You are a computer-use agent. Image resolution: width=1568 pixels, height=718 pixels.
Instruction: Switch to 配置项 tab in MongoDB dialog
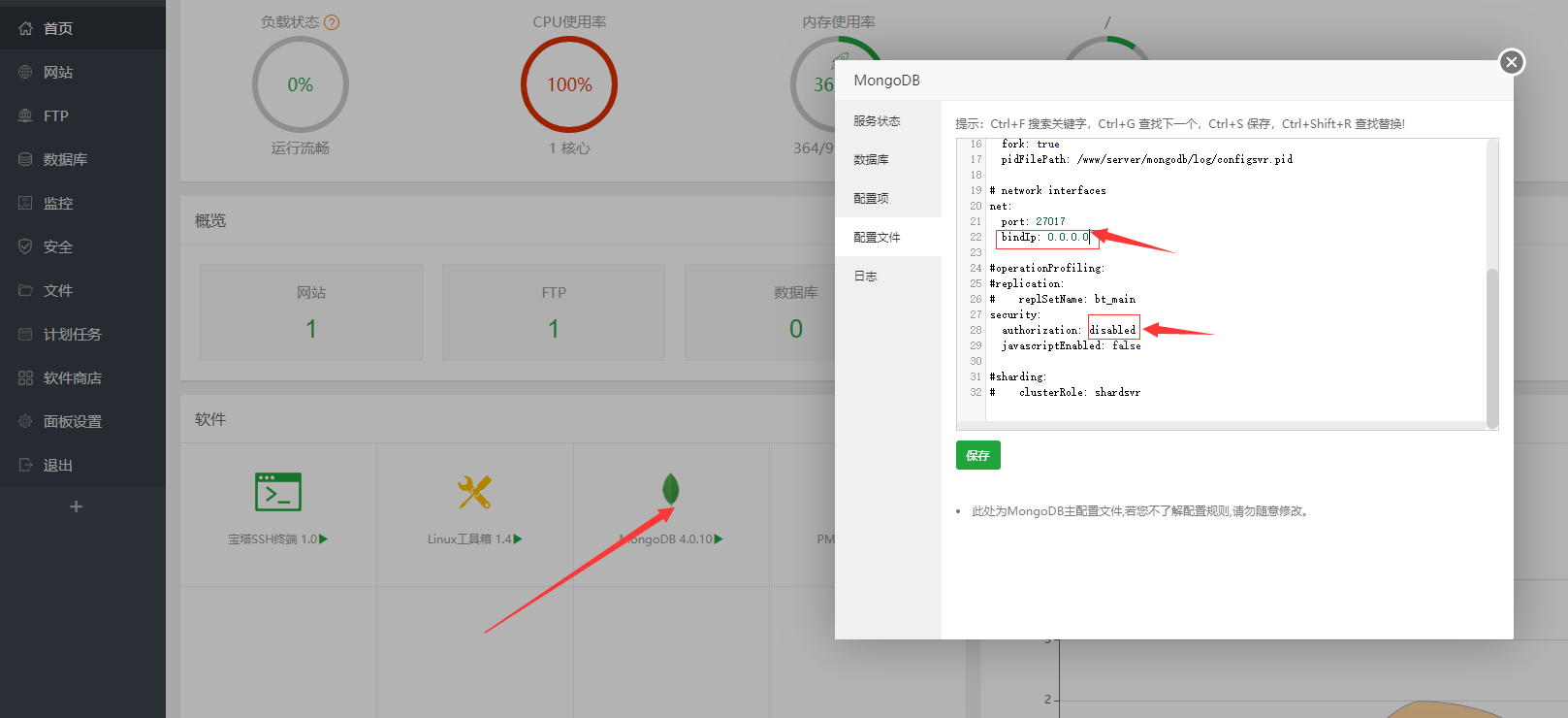click(888, 198)
